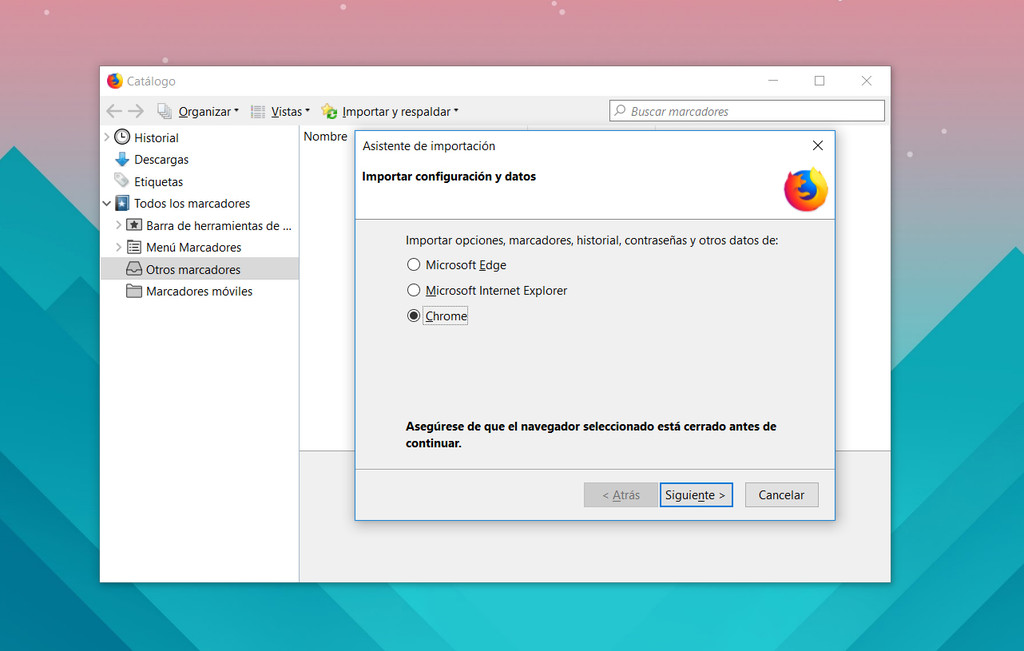Minimize the Catálogo window
Image resolution: width=1024 pixels, height=651 pixels.
tap(773, 80)
